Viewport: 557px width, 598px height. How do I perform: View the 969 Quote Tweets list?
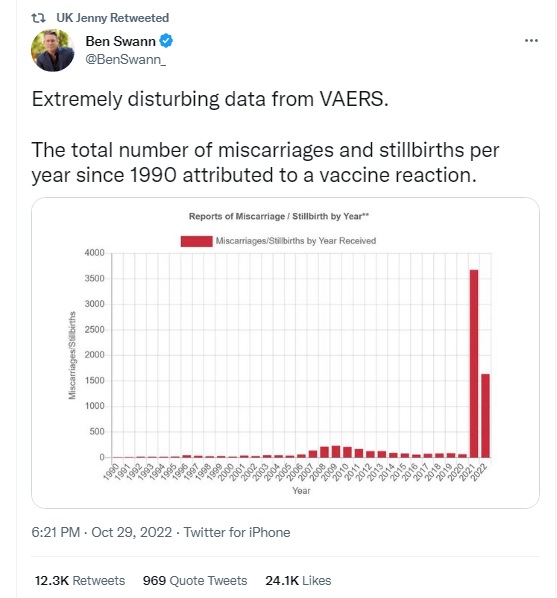pos(195,580)
